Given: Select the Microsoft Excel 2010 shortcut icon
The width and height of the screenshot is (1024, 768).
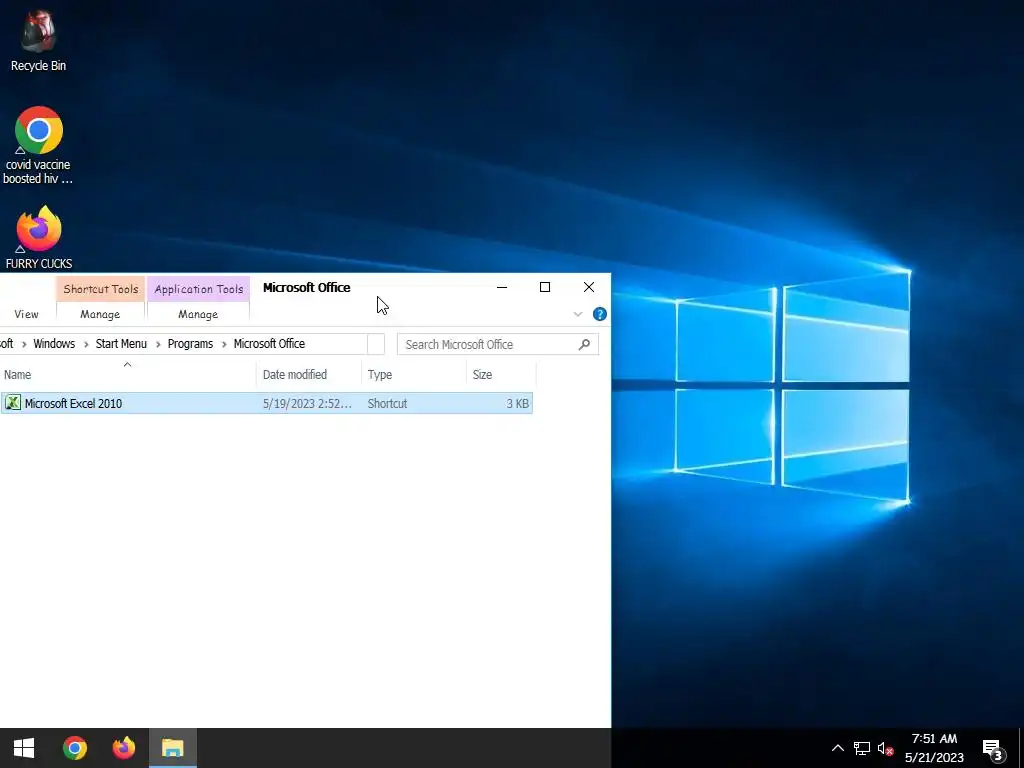Looking at the screenshot, I should 12,403.
